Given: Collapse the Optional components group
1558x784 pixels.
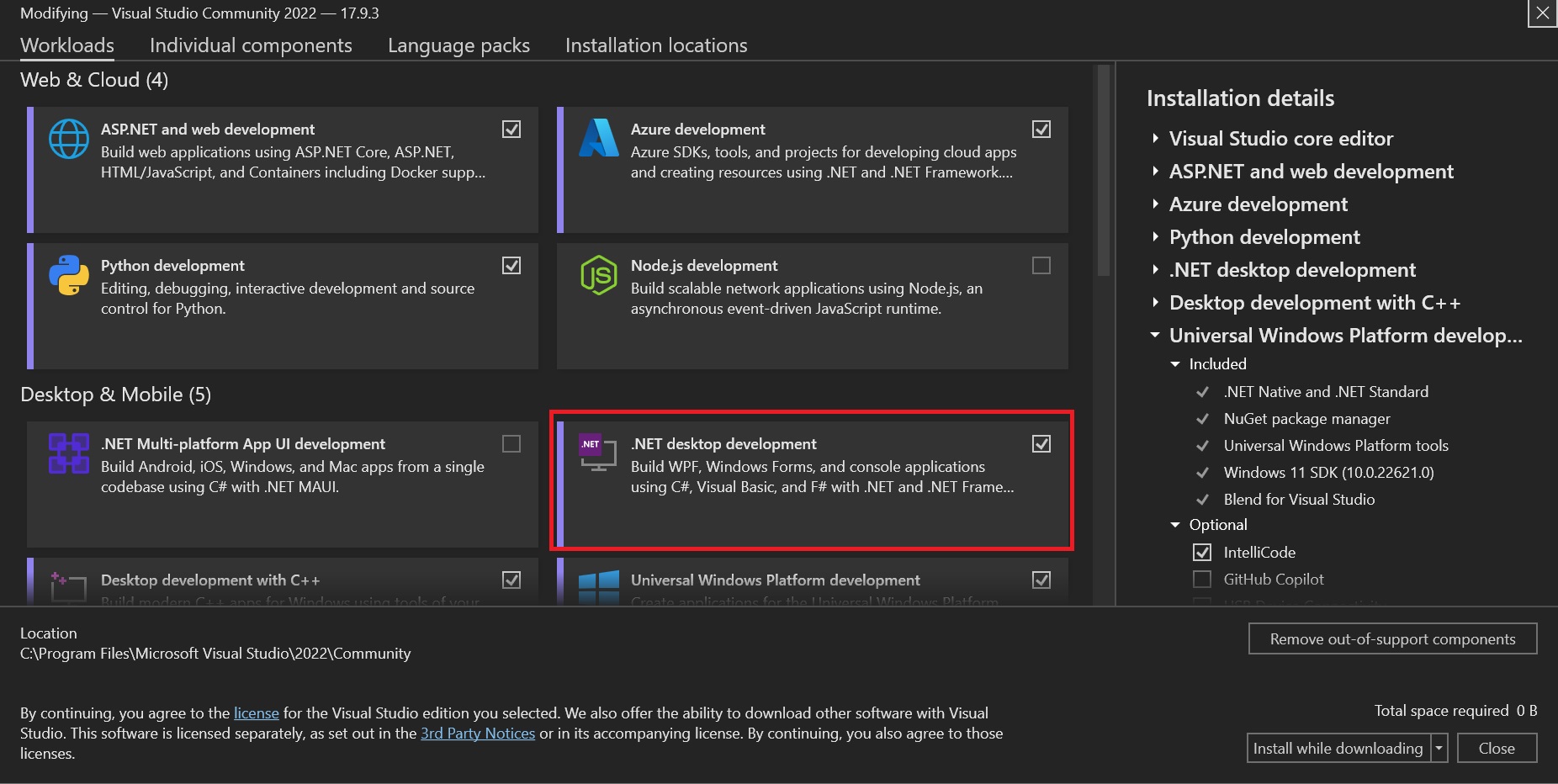Looking at the screenshot, I should pos(1175,525).
